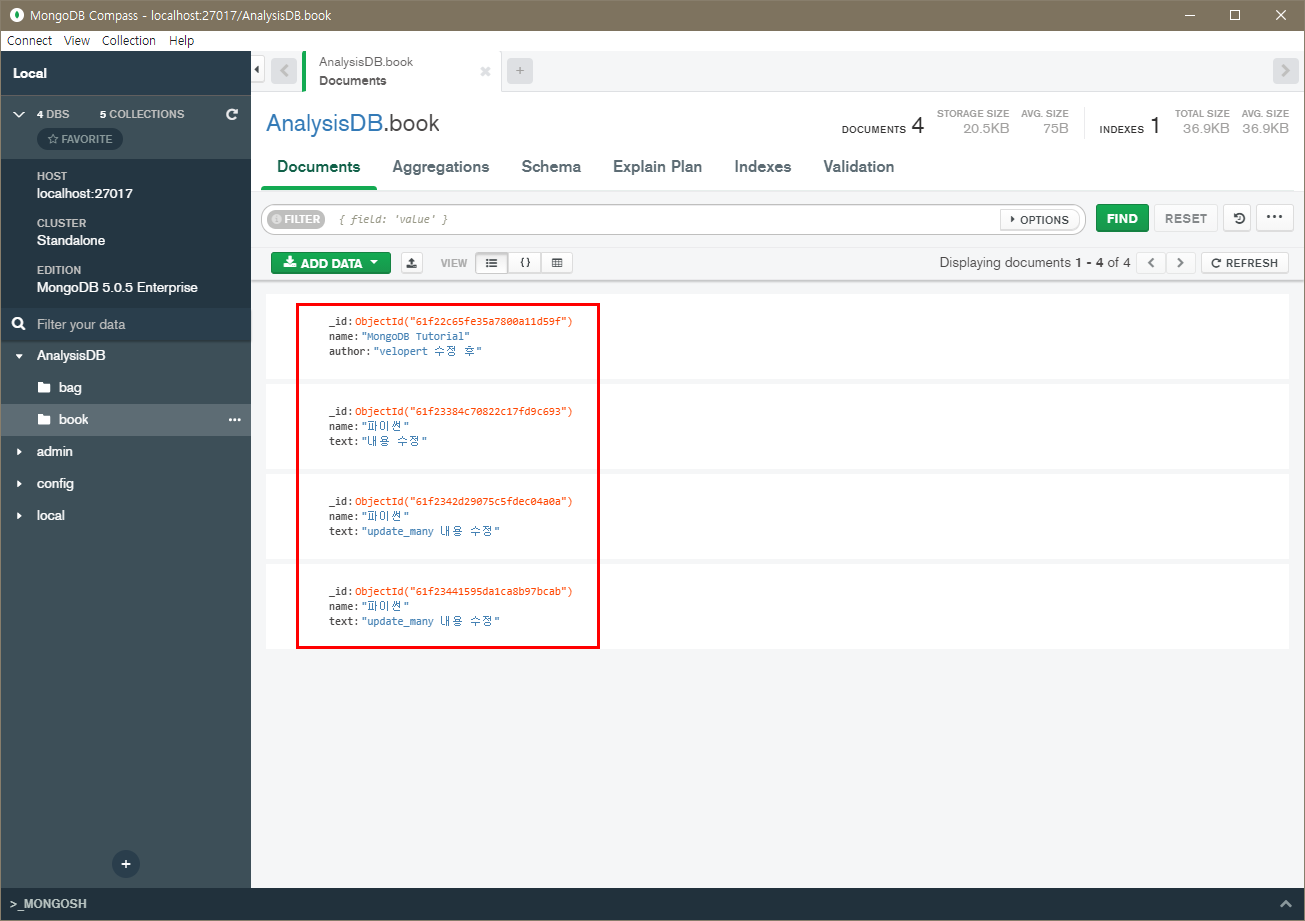Open the query bar ellipsis menu

[1274, 218]
